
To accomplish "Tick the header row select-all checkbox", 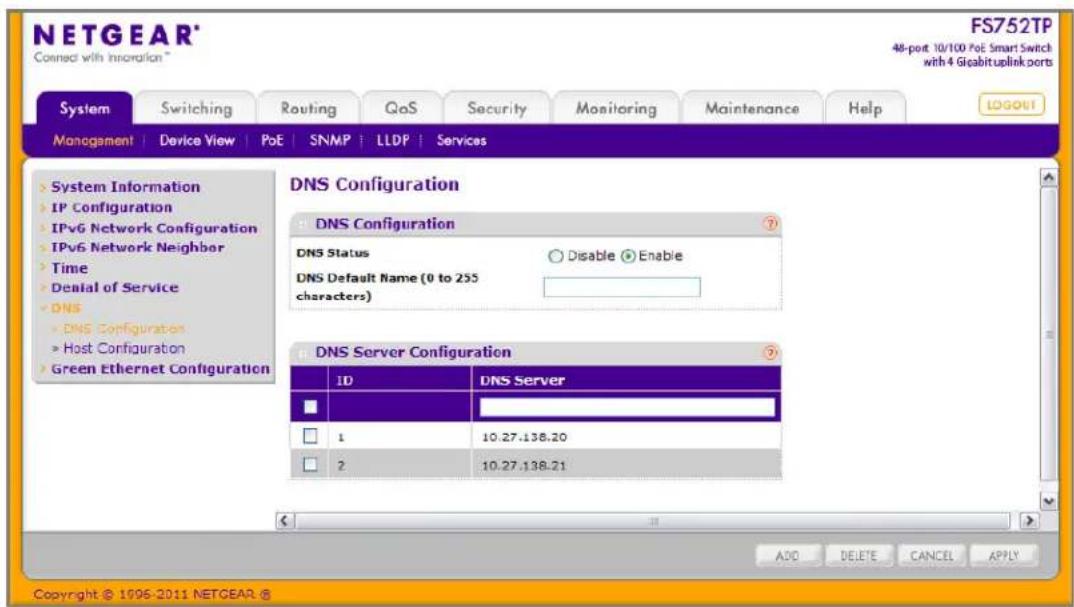I will [x=310, y=407].
